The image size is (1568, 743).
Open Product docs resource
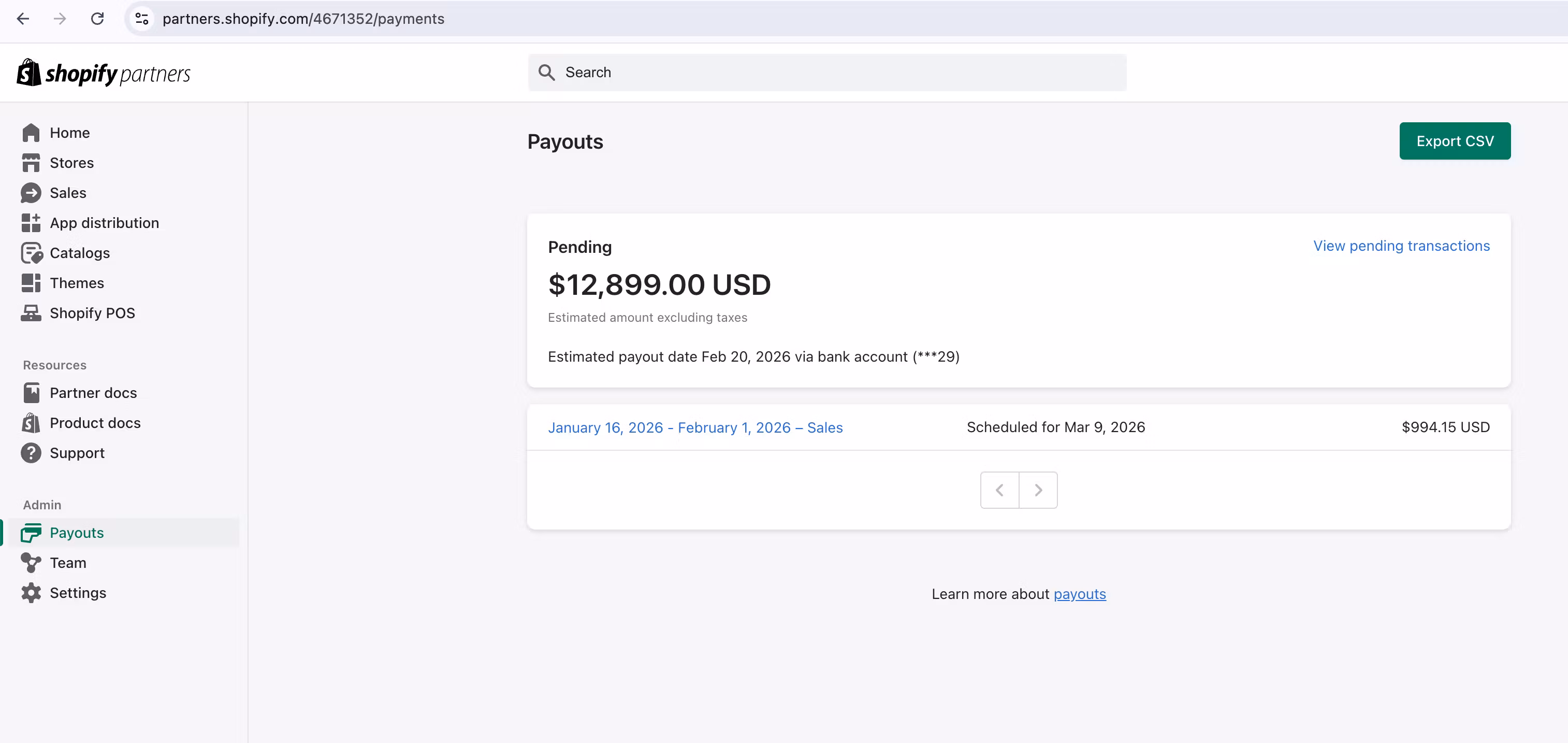point(96,423)
